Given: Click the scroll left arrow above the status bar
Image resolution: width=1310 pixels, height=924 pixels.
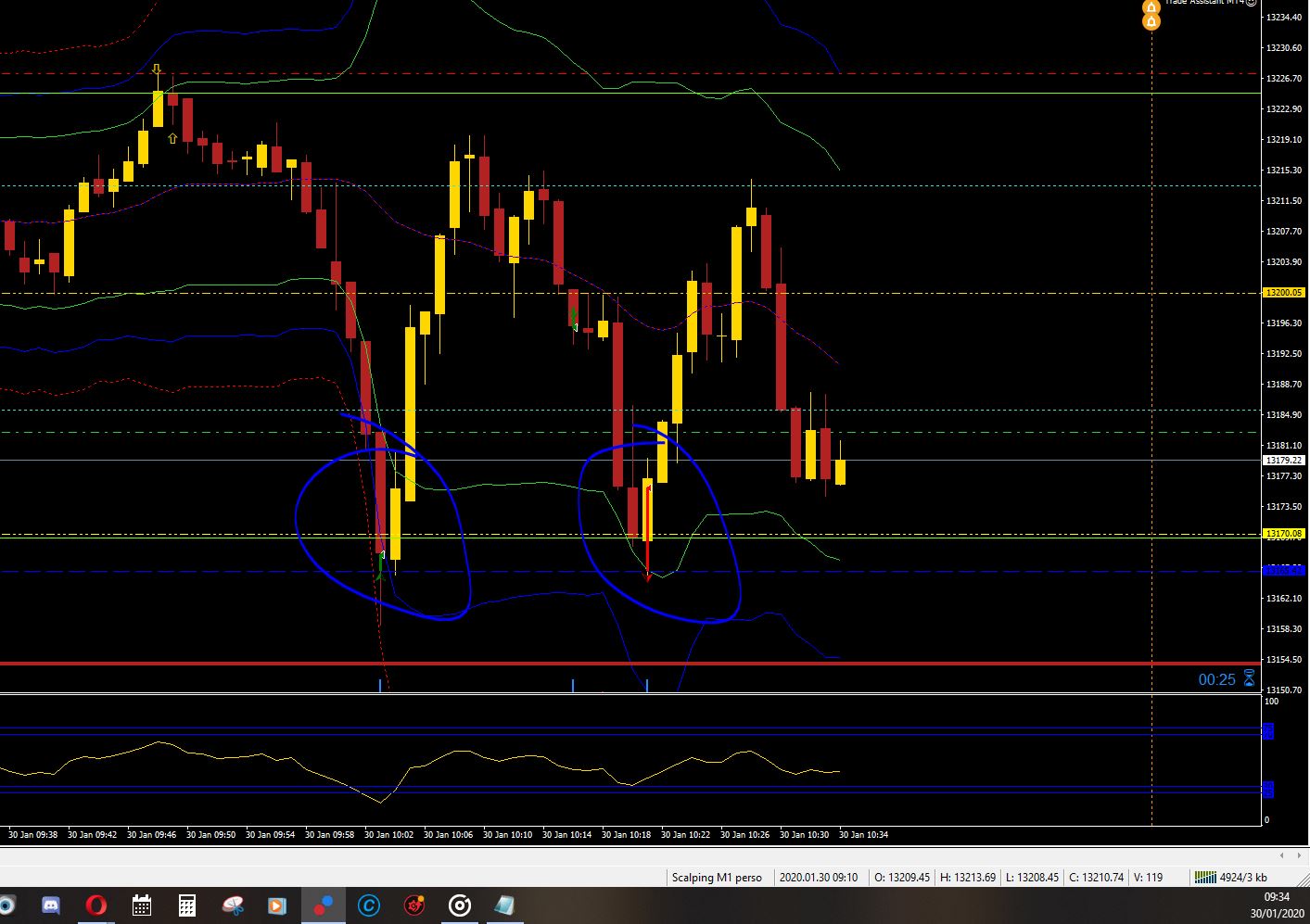Looking at the screenshot, I should pos(1283,855).
